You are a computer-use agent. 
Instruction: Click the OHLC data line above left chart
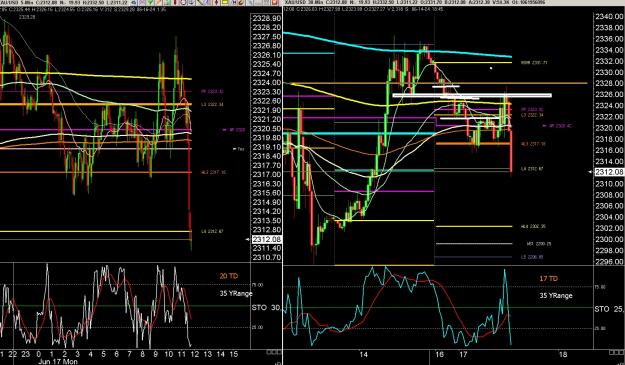(x=83, y=10)
